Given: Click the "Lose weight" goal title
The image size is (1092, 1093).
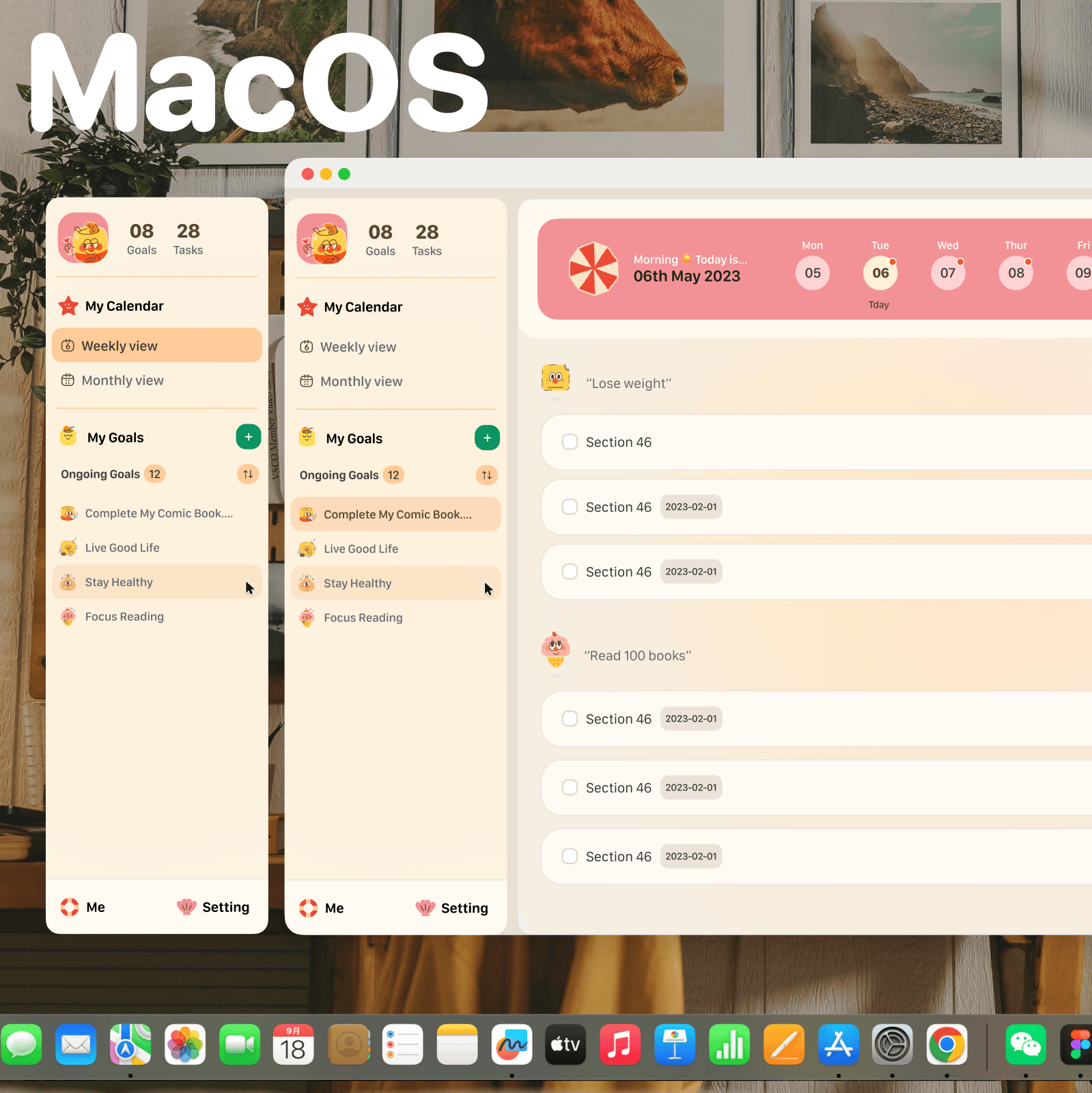Looking at the screenshot, I should point(628,383).
